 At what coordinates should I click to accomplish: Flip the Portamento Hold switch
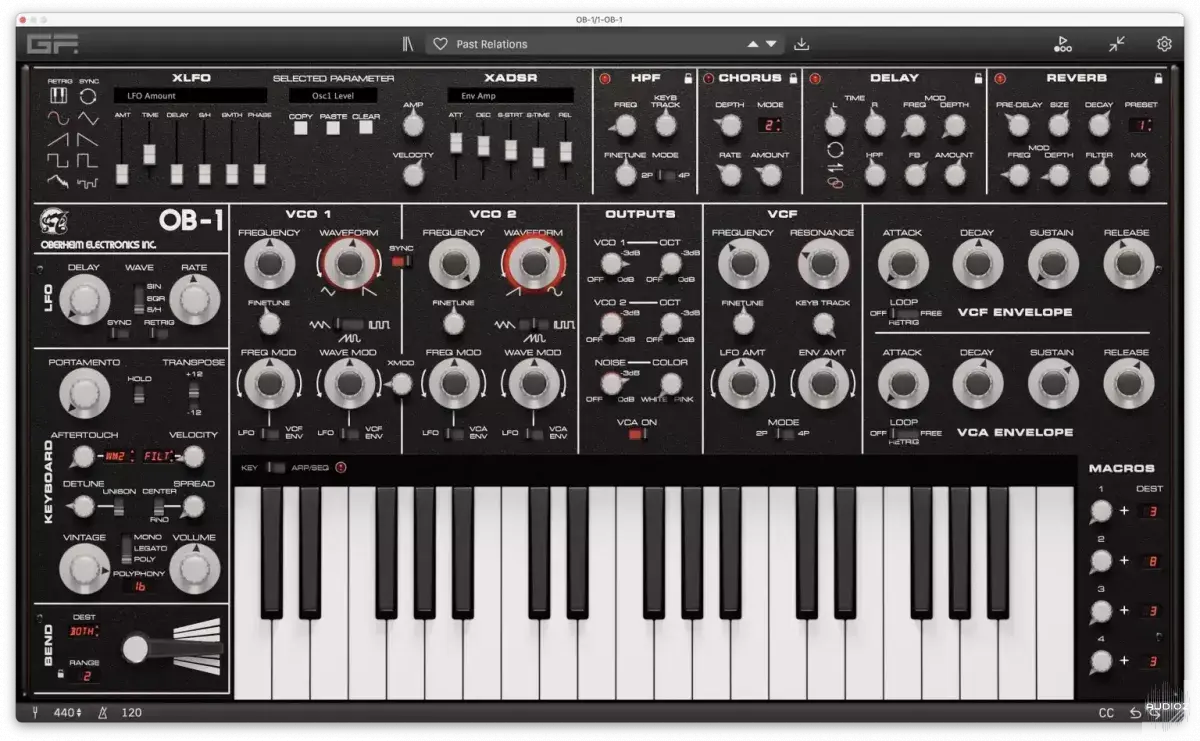click(x=139, y=393)
